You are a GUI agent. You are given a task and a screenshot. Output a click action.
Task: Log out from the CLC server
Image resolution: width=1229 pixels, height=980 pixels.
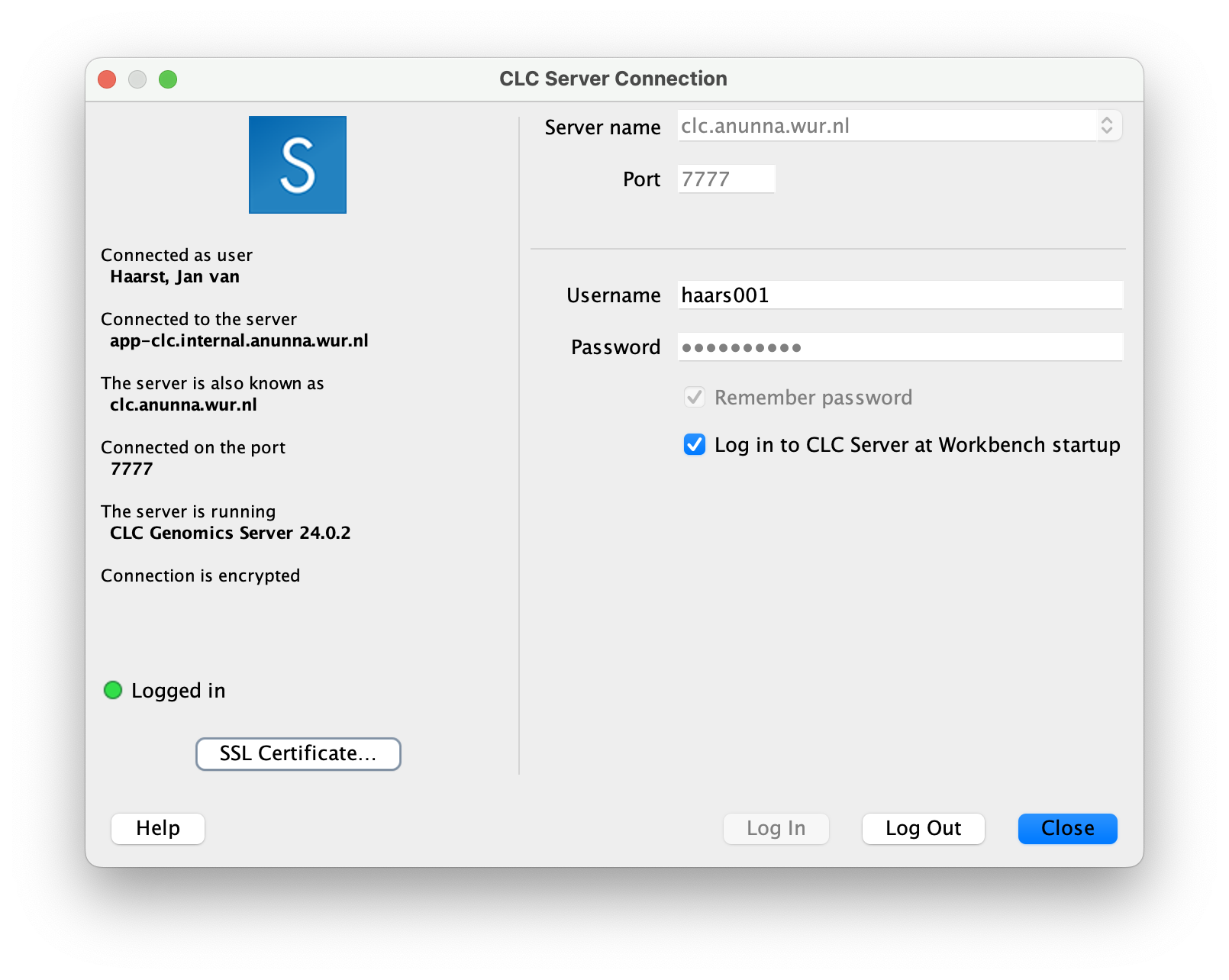(923, 829)
